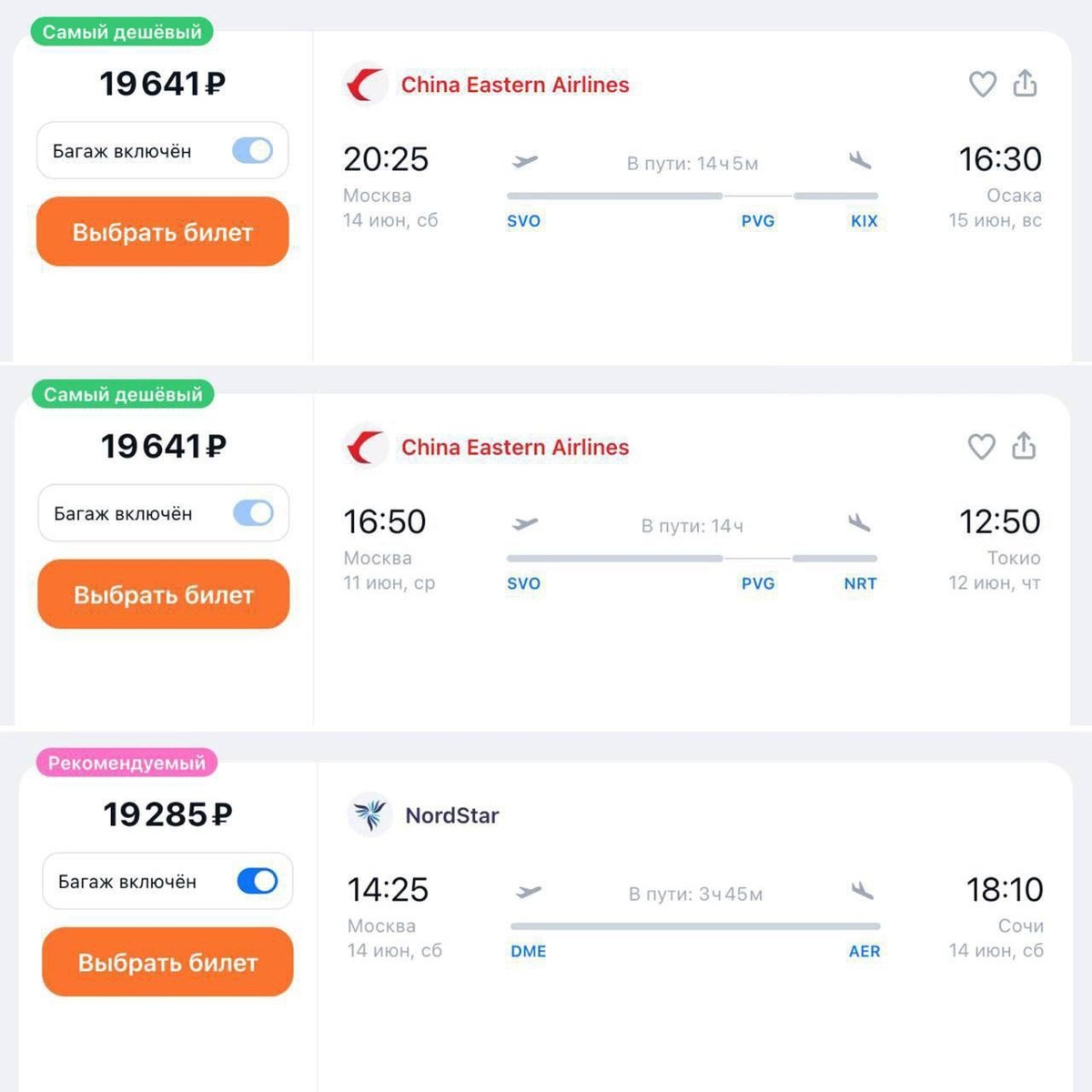The width and height of the screenshot is (1092, 1092).
Task: Select the Tokyo ticket with Выбрать билет
Action: (164, 594)
